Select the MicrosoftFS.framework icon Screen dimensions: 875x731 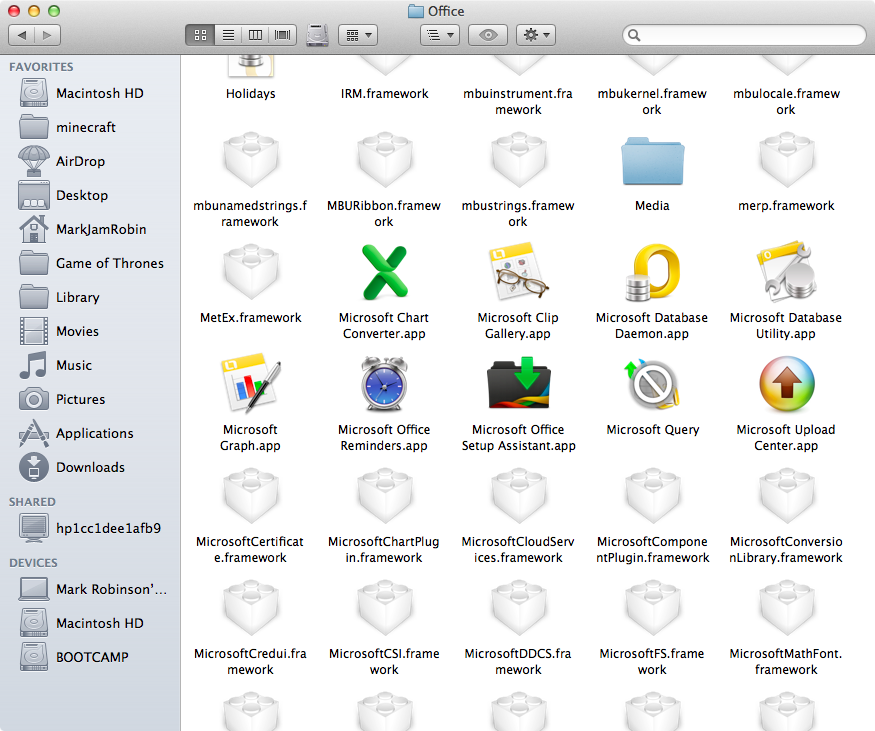[x=652, y=608]
